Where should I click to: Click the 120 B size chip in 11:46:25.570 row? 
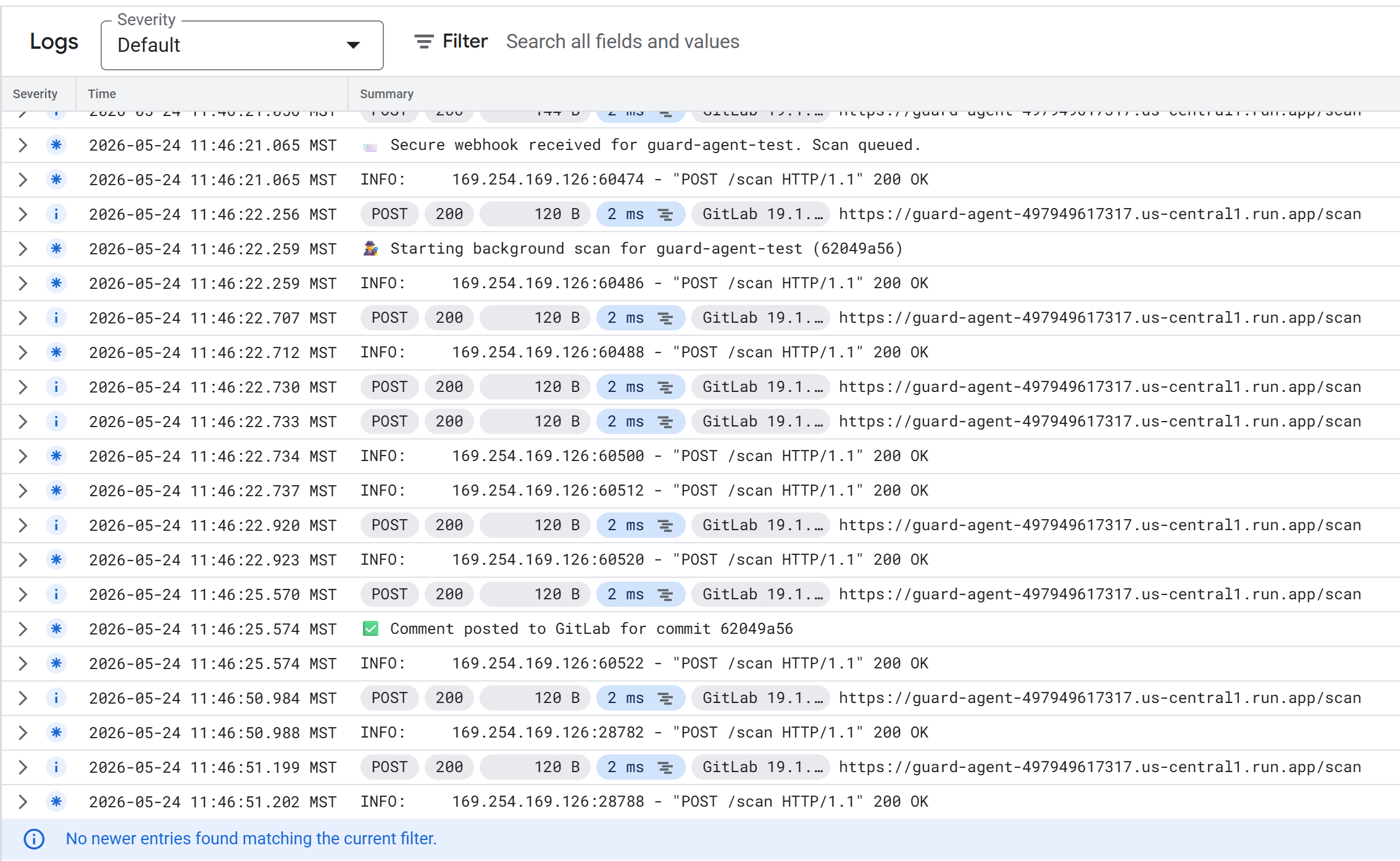[535, 594]
